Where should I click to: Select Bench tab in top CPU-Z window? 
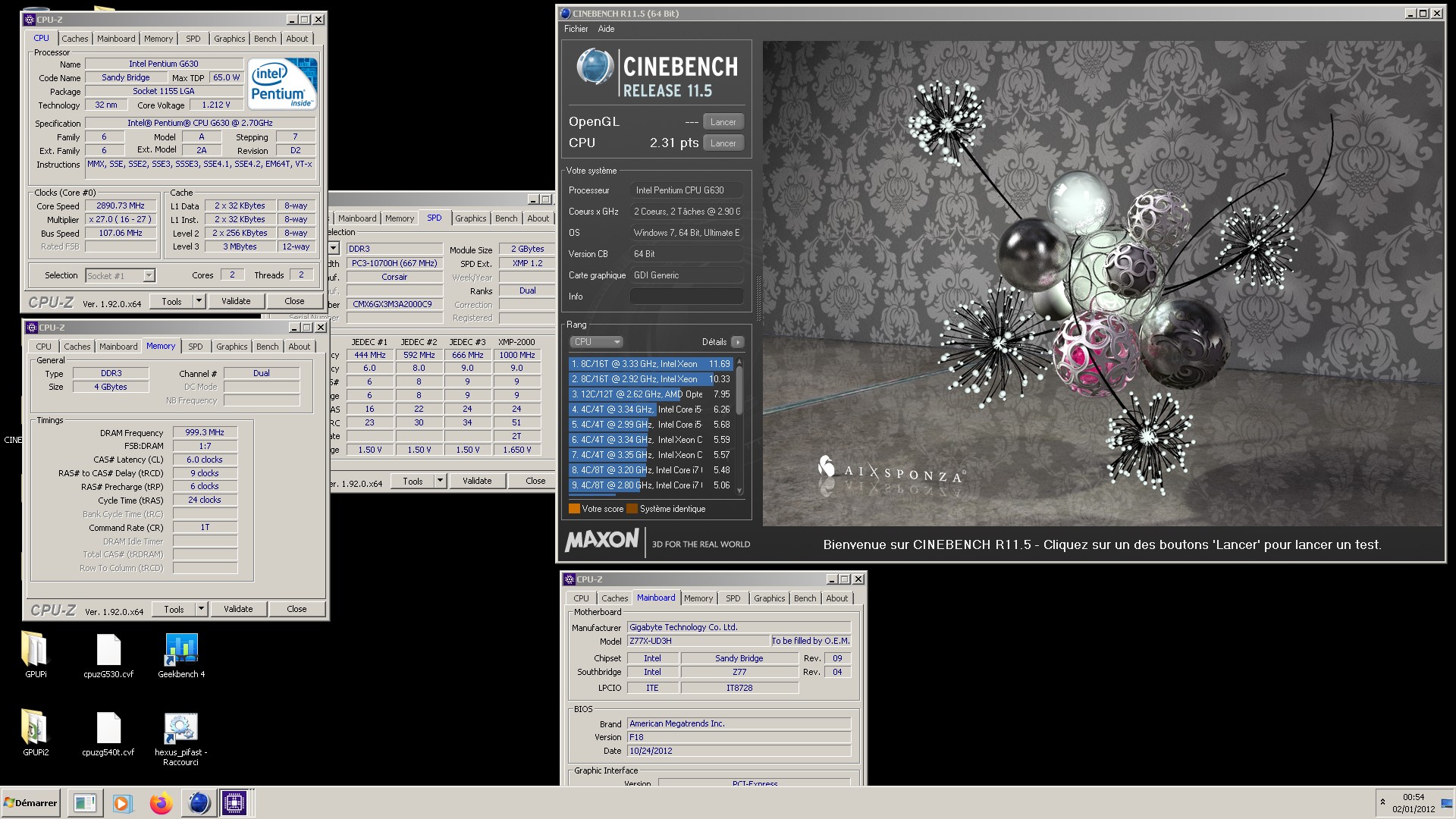265,39
